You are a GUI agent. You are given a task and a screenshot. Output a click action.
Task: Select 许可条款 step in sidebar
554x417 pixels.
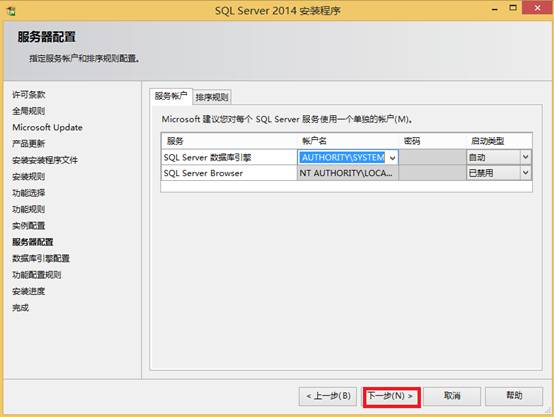29,95
